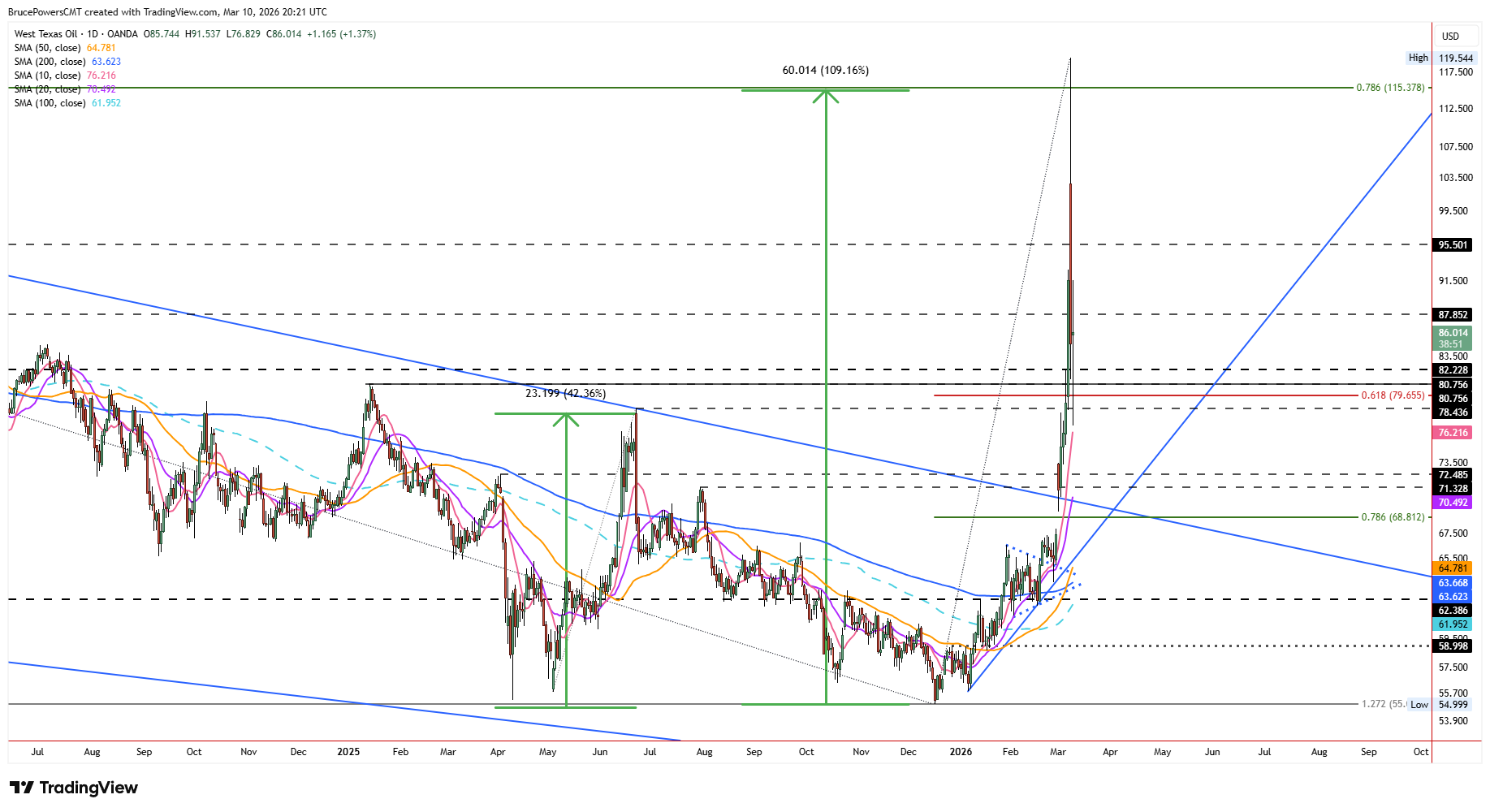Image resolution: width=1490 pixels, height=812 pixels.
Task: Click the USD currency label on price axis
Action: tap(1450, 37)
